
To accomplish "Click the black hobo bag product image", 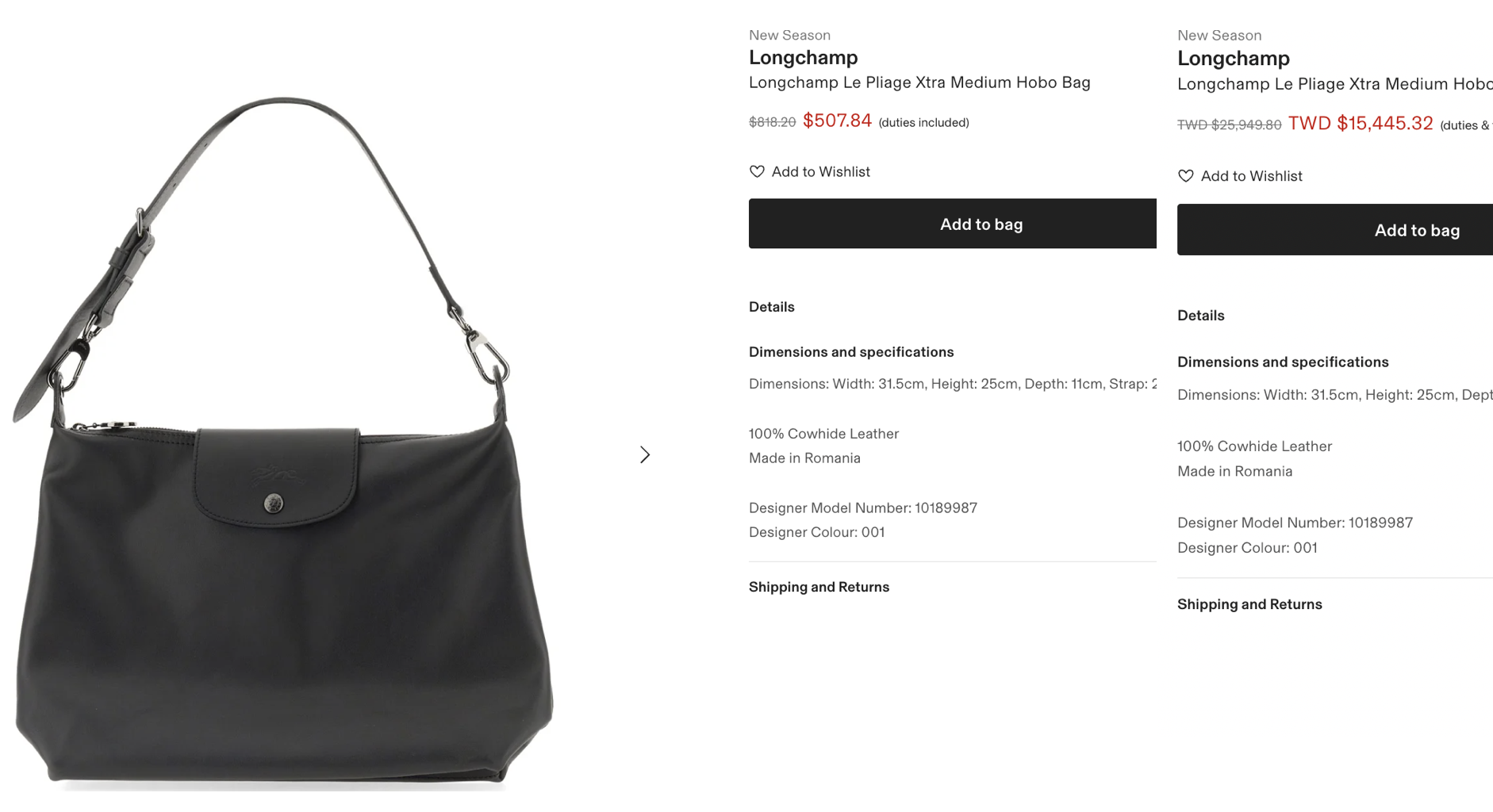I will tap(283, 442).
